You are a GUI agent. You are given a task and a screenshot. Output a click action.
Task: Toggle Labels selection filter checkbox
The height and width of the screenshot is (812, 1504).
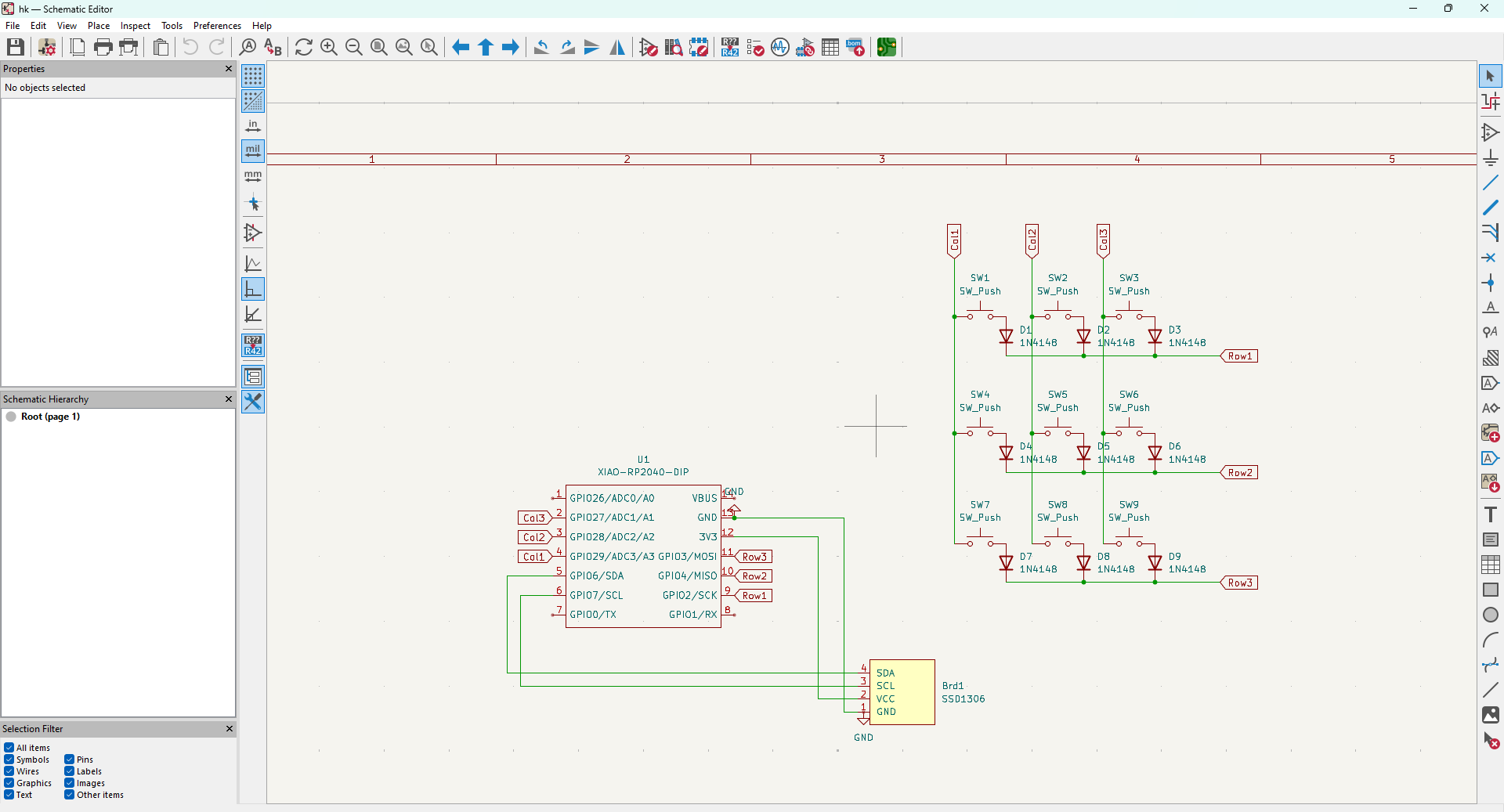(70, 771)
